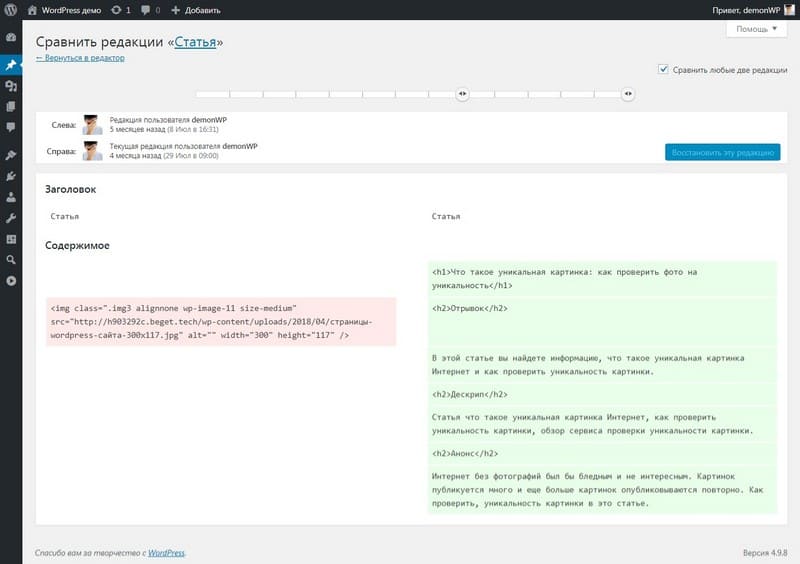The height and width of the screenshot is (564, 800).
Task: Open the Comments icon in the sidebar
Action: [x=11, y=127]
